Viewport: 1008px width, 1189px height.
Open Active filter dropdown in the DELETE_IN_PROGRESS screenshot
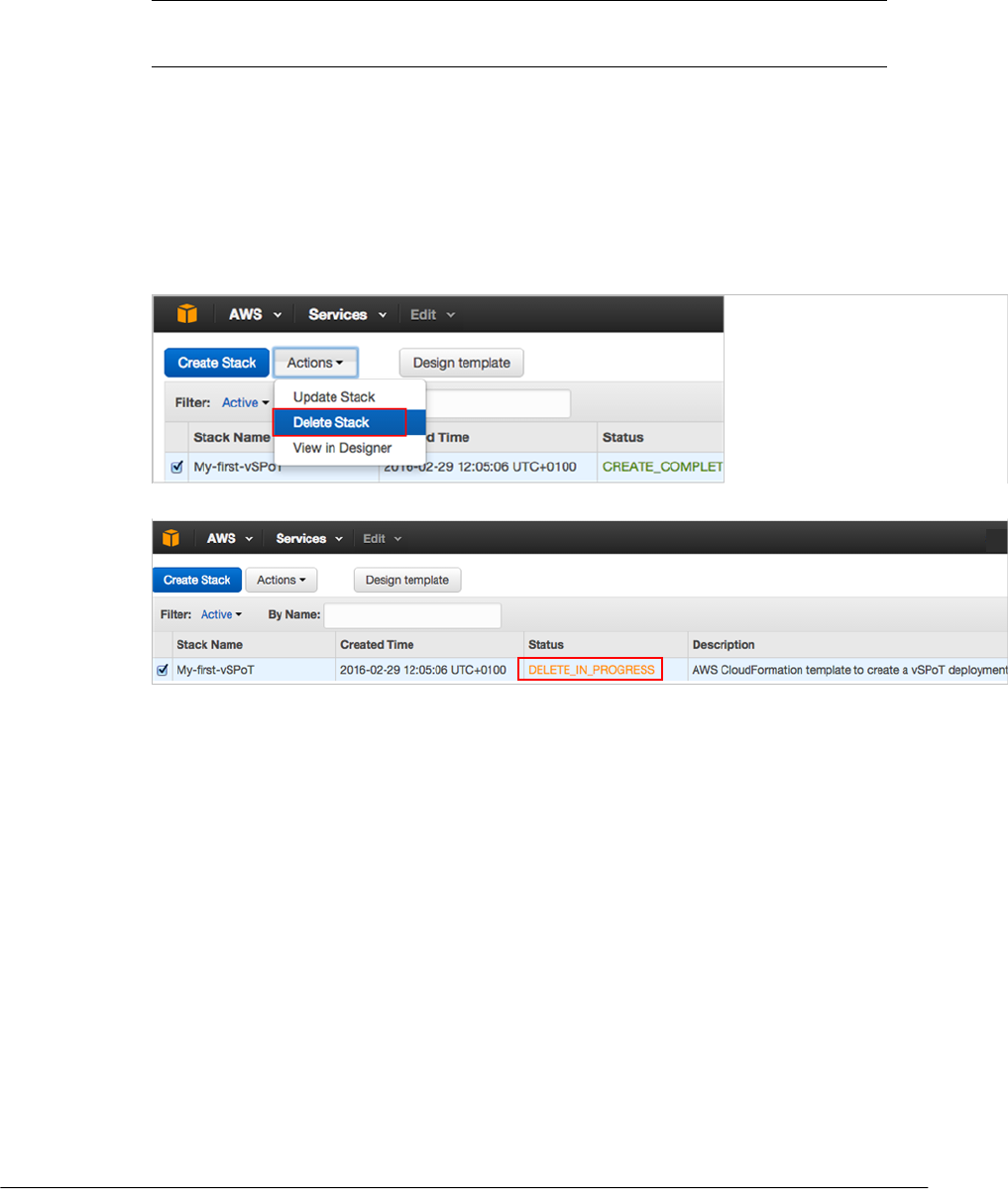[221, 614]
